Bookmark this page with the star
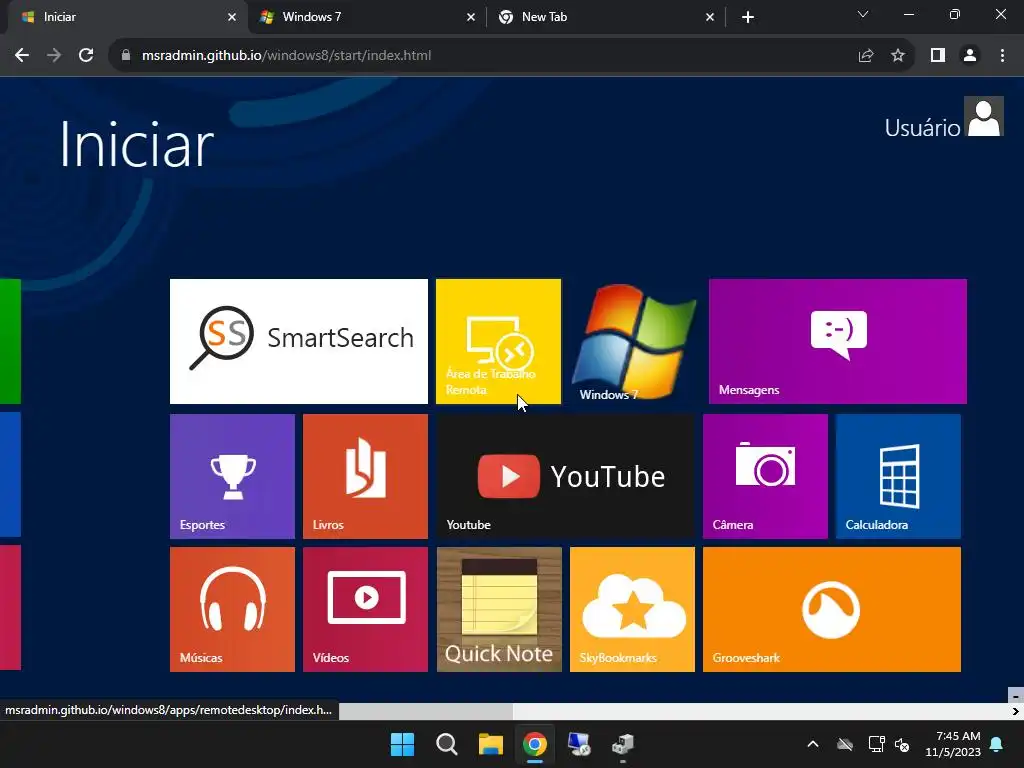The height and width of the screenshot is (768, 1024). [898, 56]
